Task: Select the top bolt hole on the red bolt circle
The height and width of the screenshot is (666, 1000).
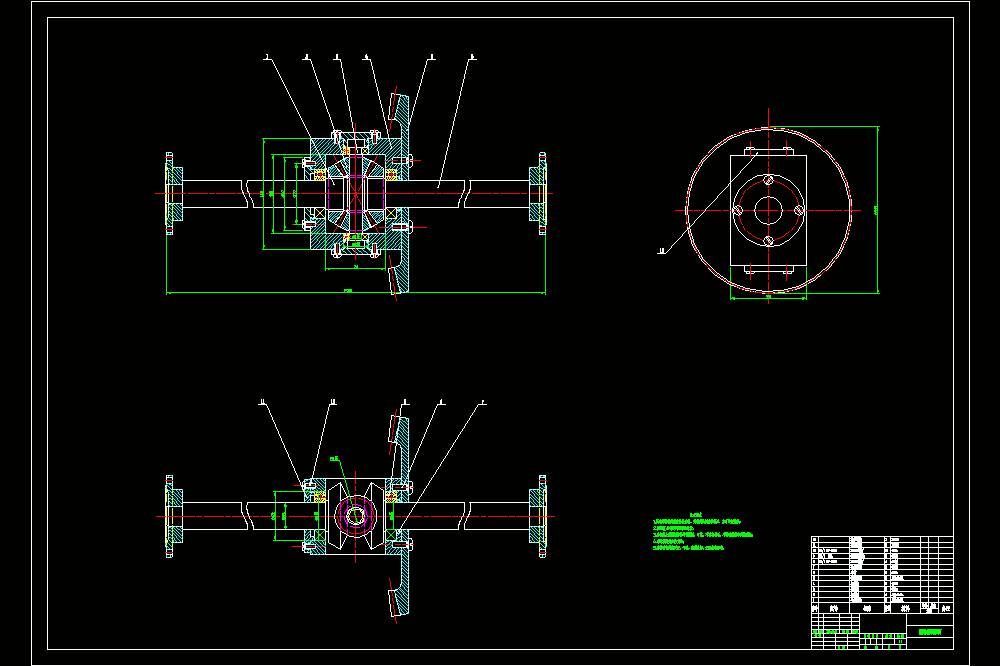Action: 769,181
